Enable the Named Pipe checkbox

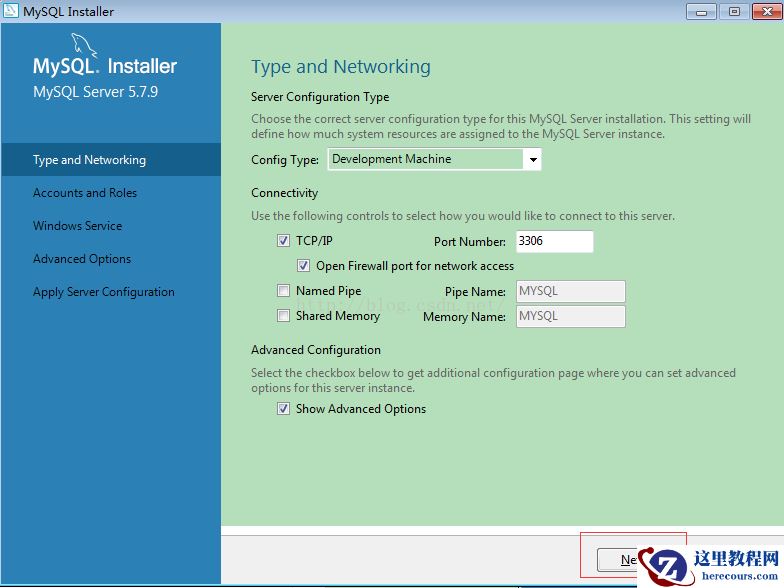tap(283, 290)
